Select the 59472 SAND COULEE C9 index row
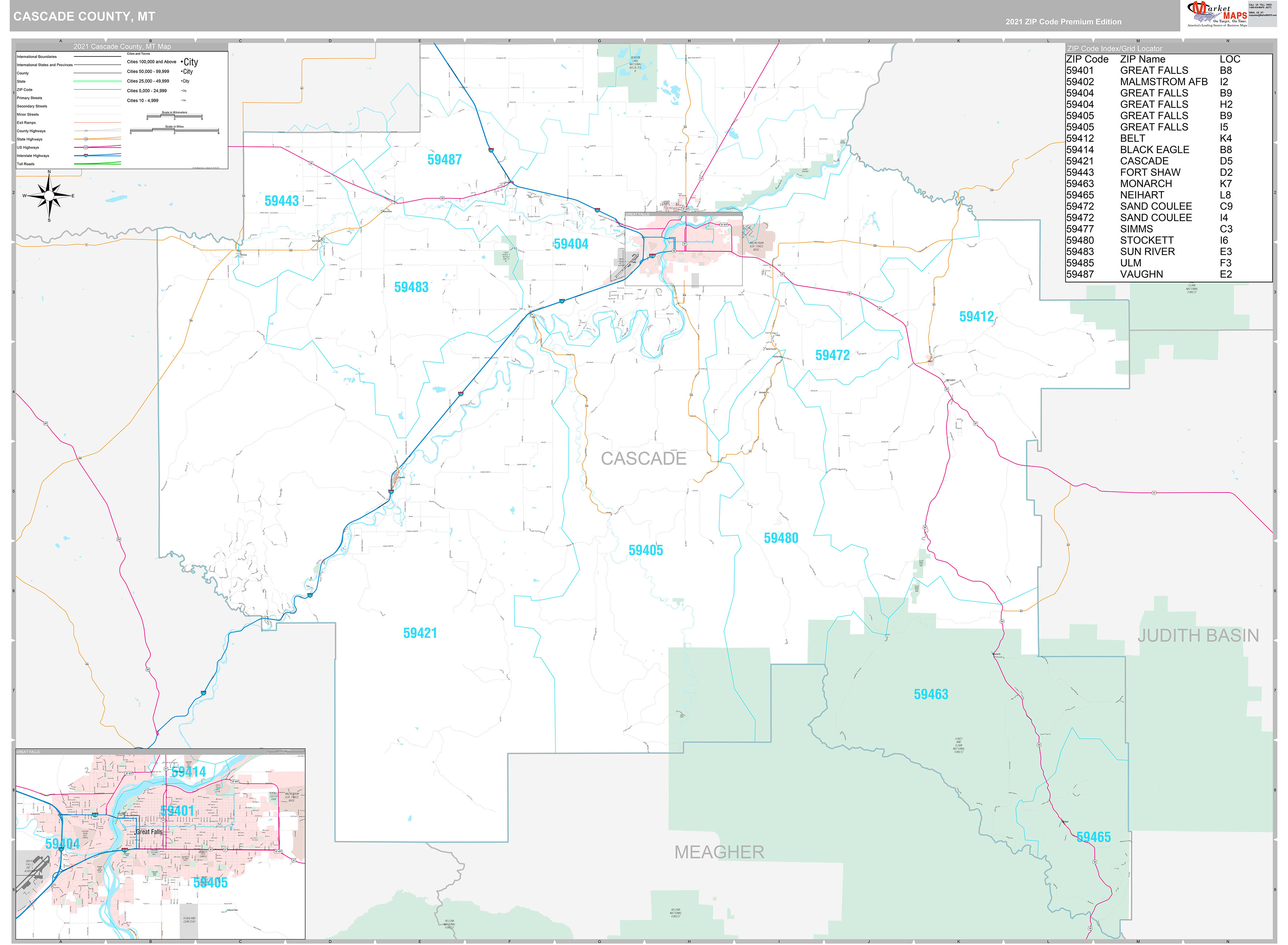This screenshot has height=945, width=1288. click(1149, 206)
